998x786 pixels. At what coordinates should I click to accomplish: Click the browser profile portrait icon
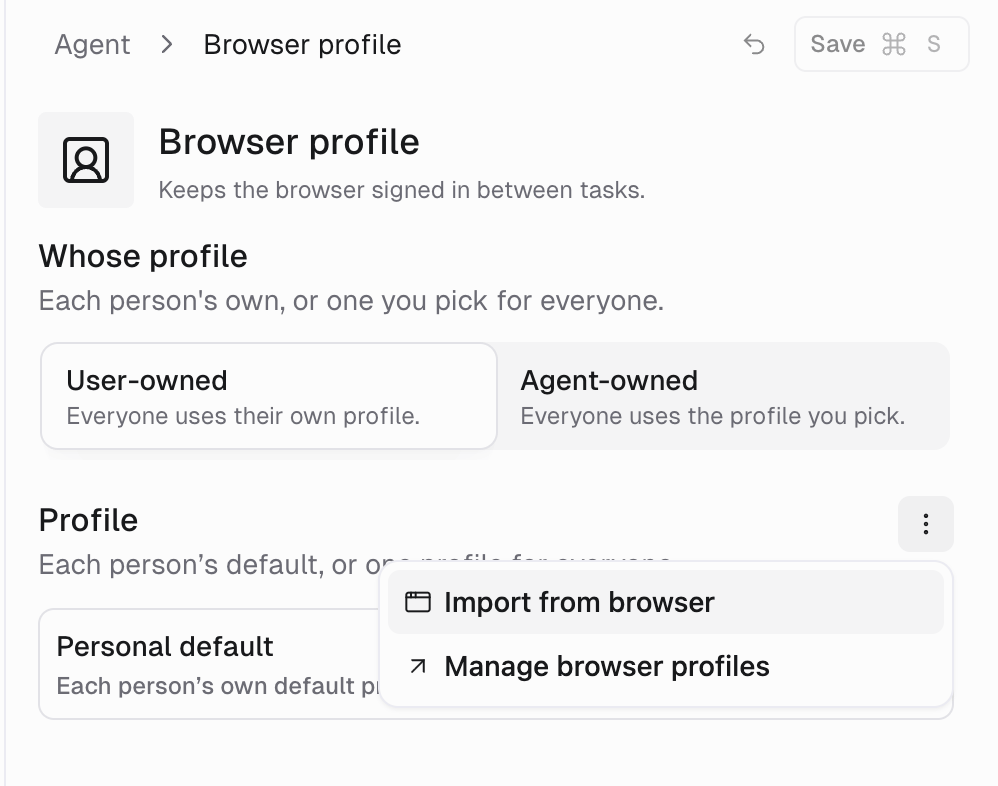[86, 160]
